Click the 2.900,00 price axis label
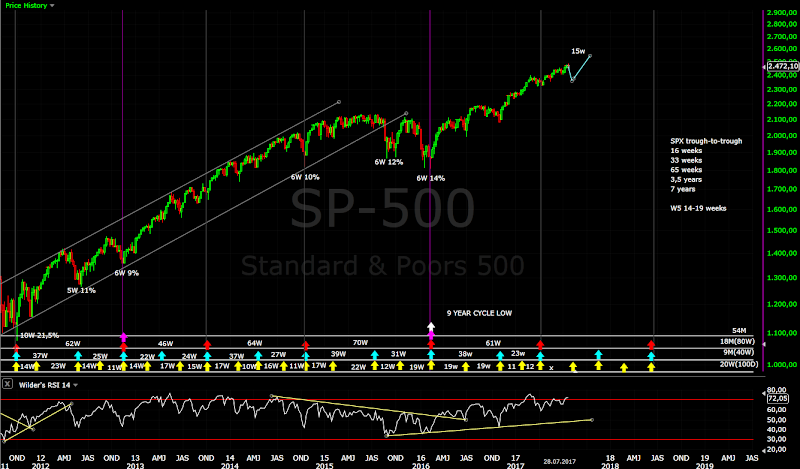The image size is (800, 469). tap(782, 12)
